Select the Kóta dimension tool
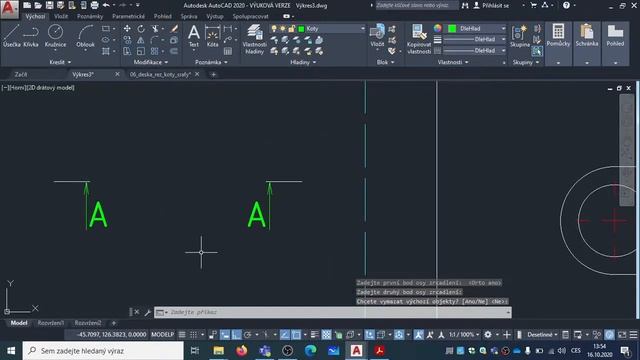Viewport: 640px width, 360px height. 213,36
